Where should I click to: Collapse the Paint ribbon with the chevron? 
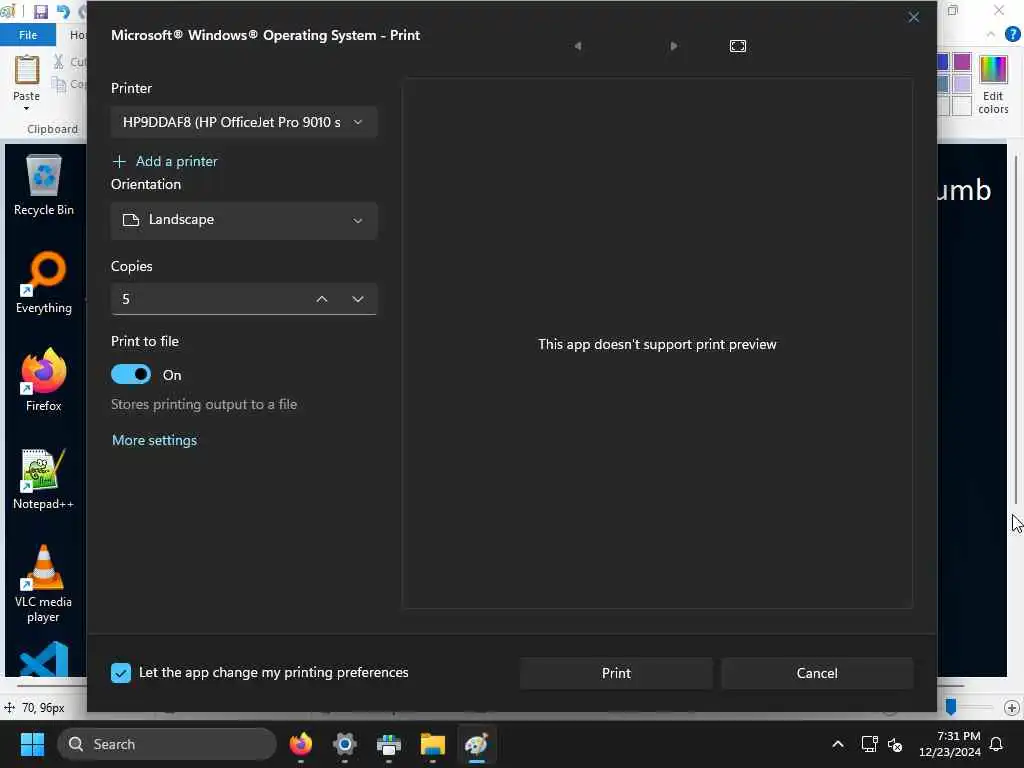[x=991, y=35]
